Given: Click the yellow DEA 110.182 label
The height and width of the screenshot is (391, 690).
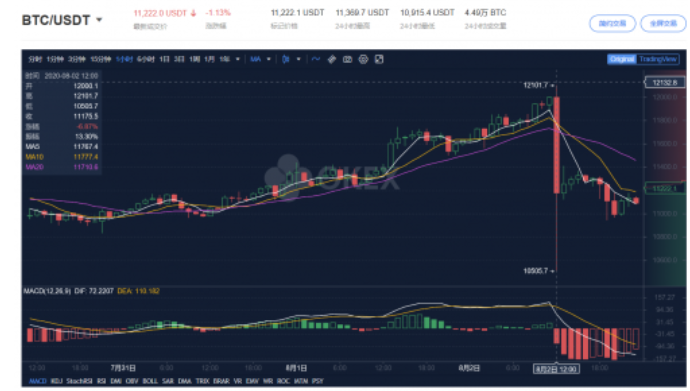Looking at the screenshot, I should coord(138,291).
